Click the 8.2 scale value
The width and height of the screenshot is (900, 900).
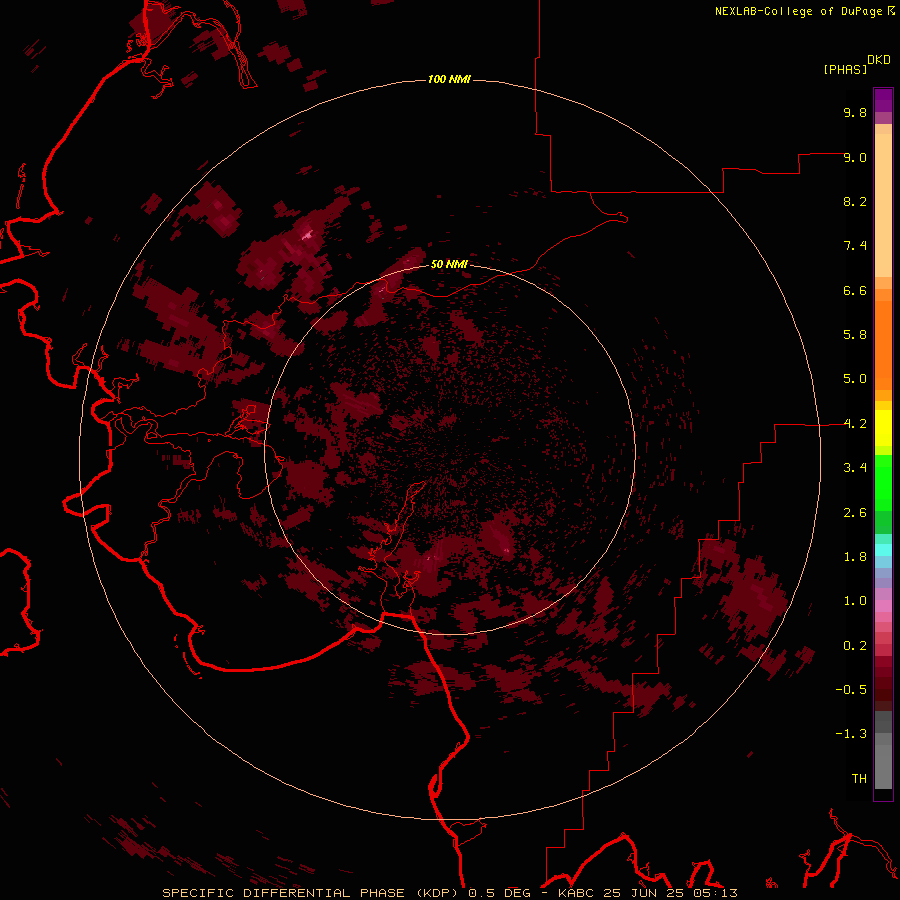point(855,201)
